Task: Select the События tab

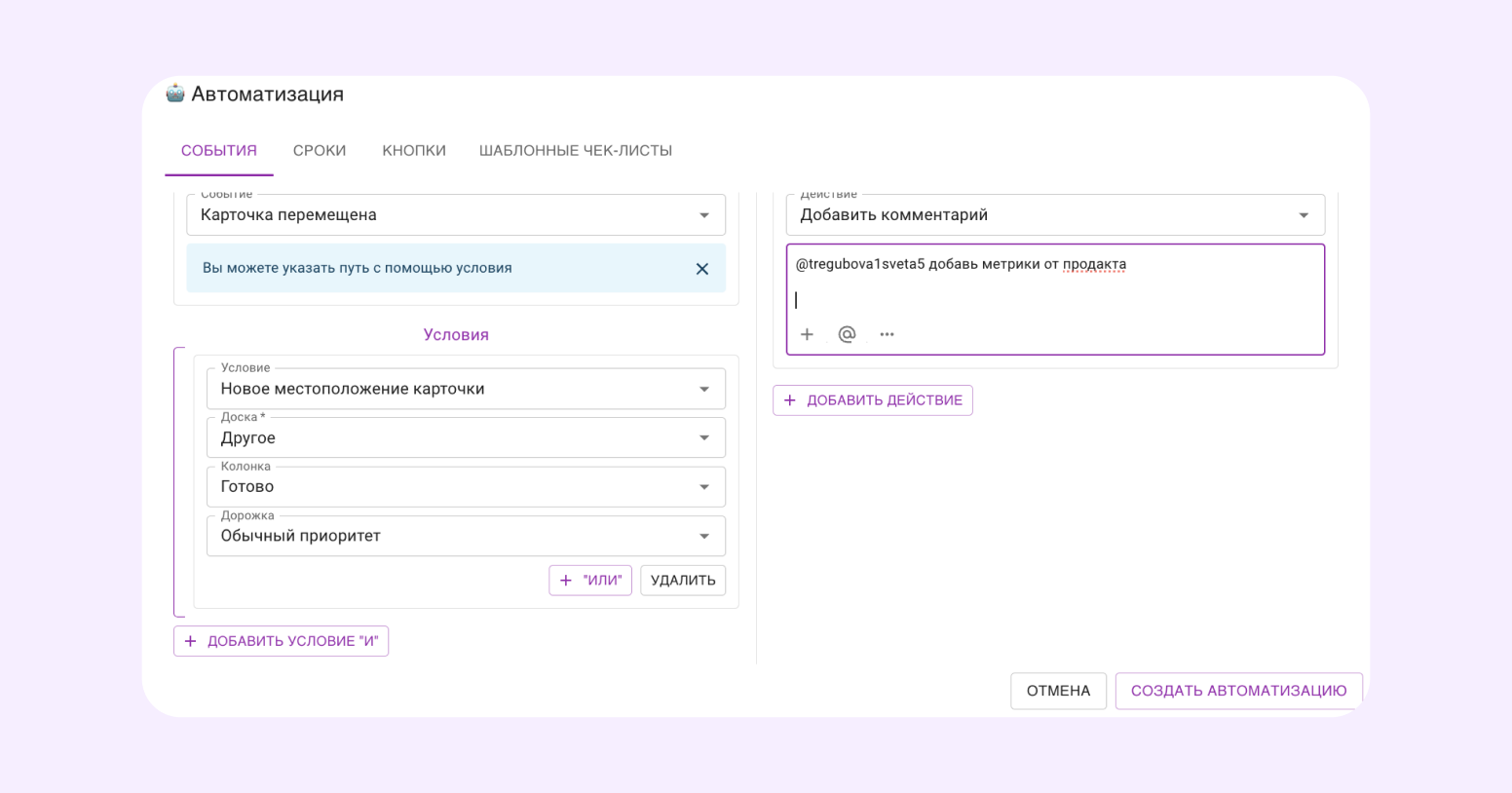Action: click(219, 151)
